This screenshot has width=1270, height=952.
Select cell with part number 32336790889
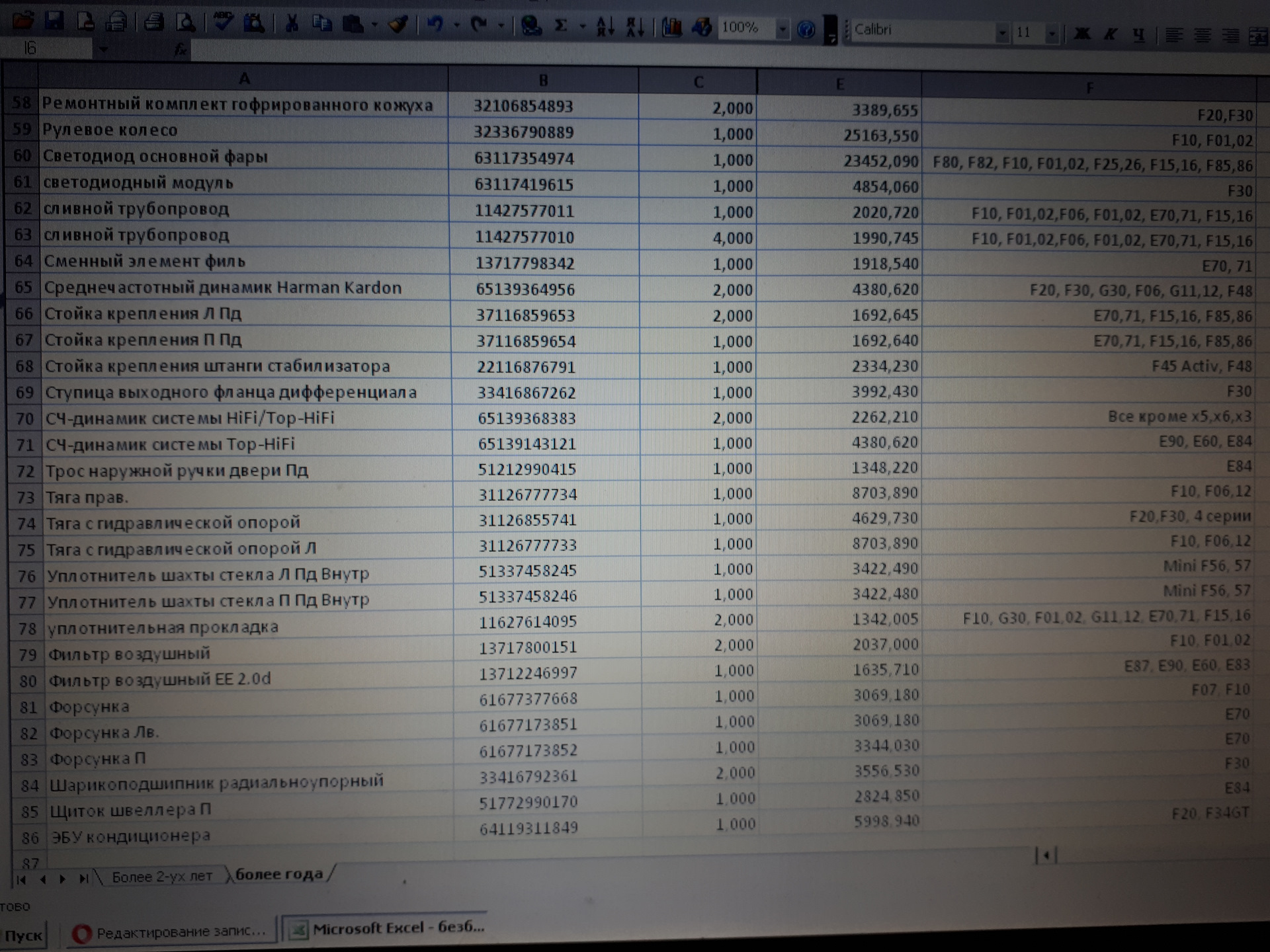(523, 132)
